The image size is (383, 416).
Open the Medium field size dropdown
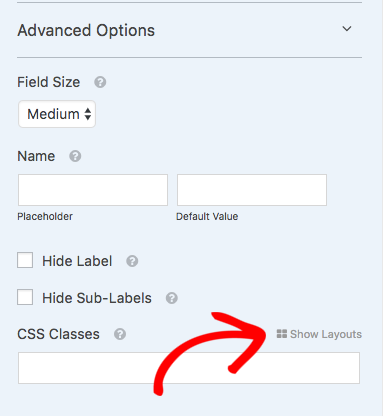click(x=57, y=114)
